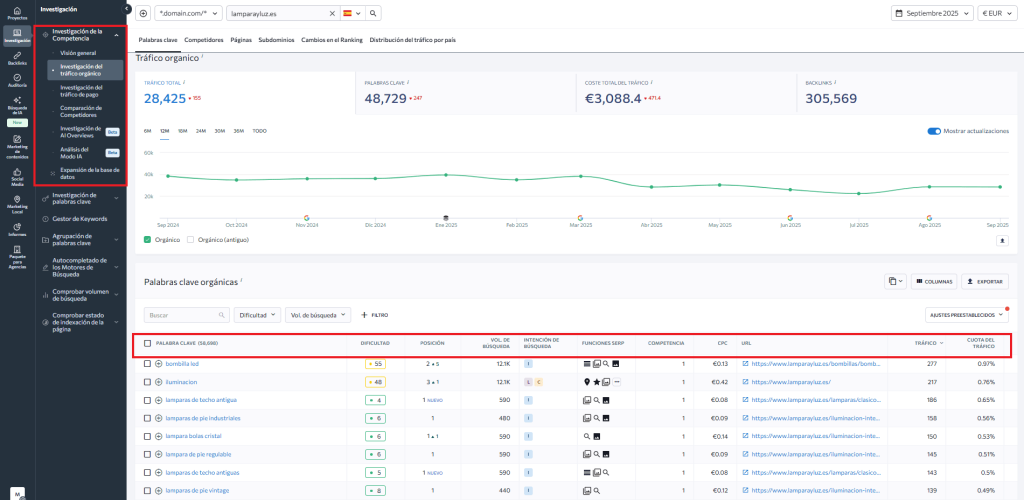
Task: Open Informes section in sidebar
Action: 17,229
